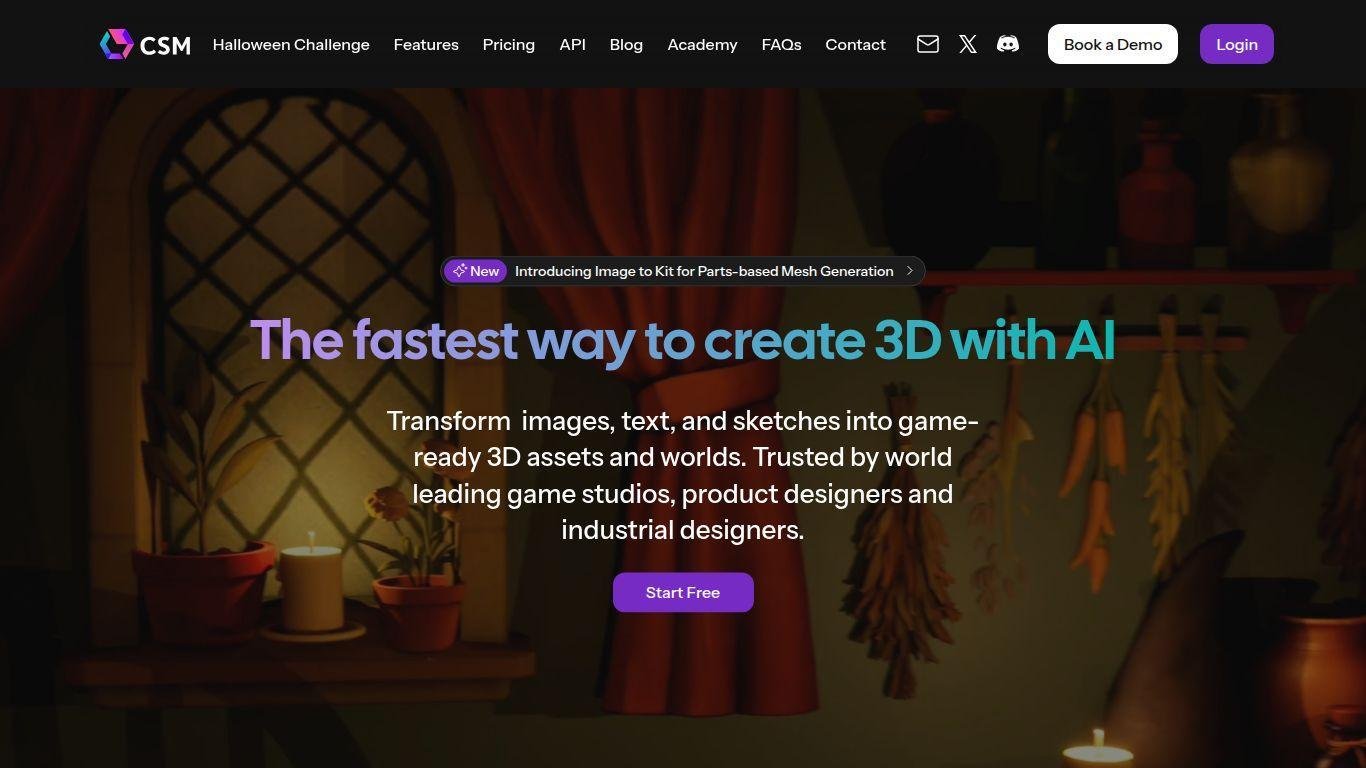Open the Discord icon in header
Viewport: 1366px width, 768px height.
pyautogui.click(x=1007, y=44)
